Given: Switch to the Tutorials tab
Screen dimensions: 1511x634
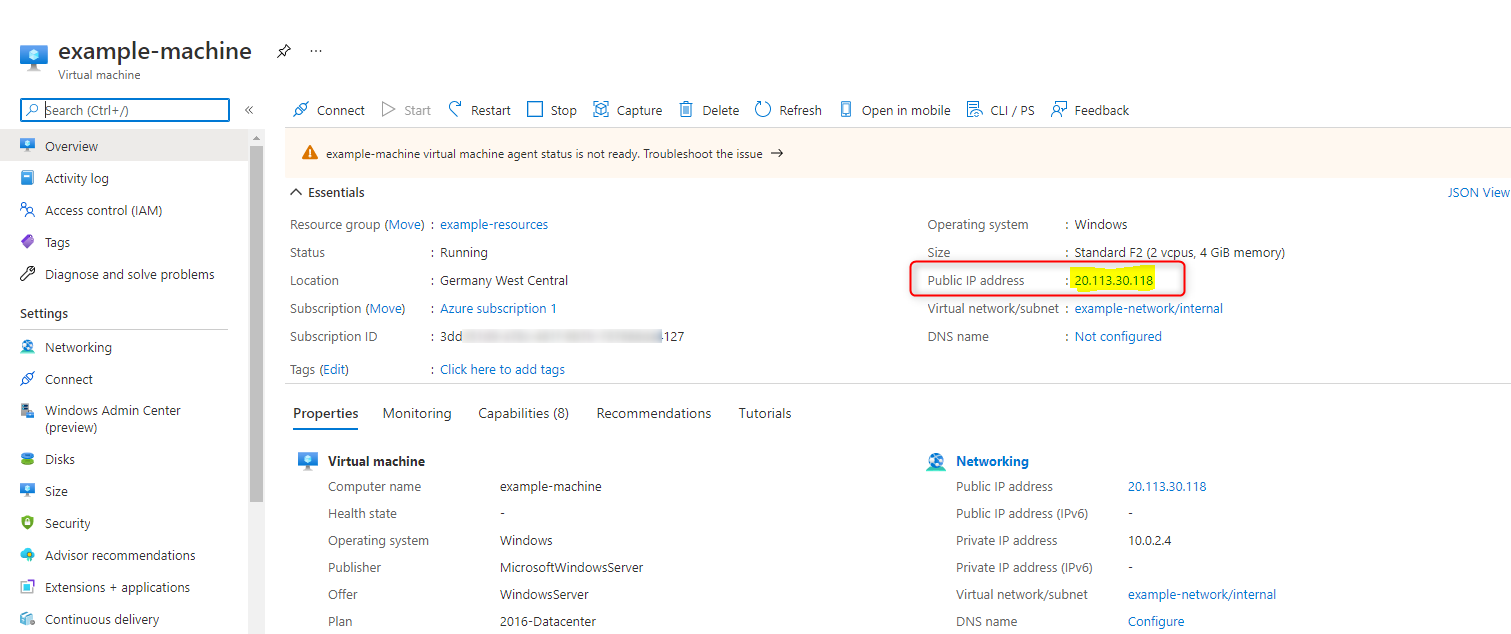Looking at the screenshot, I should coord(765,413).
